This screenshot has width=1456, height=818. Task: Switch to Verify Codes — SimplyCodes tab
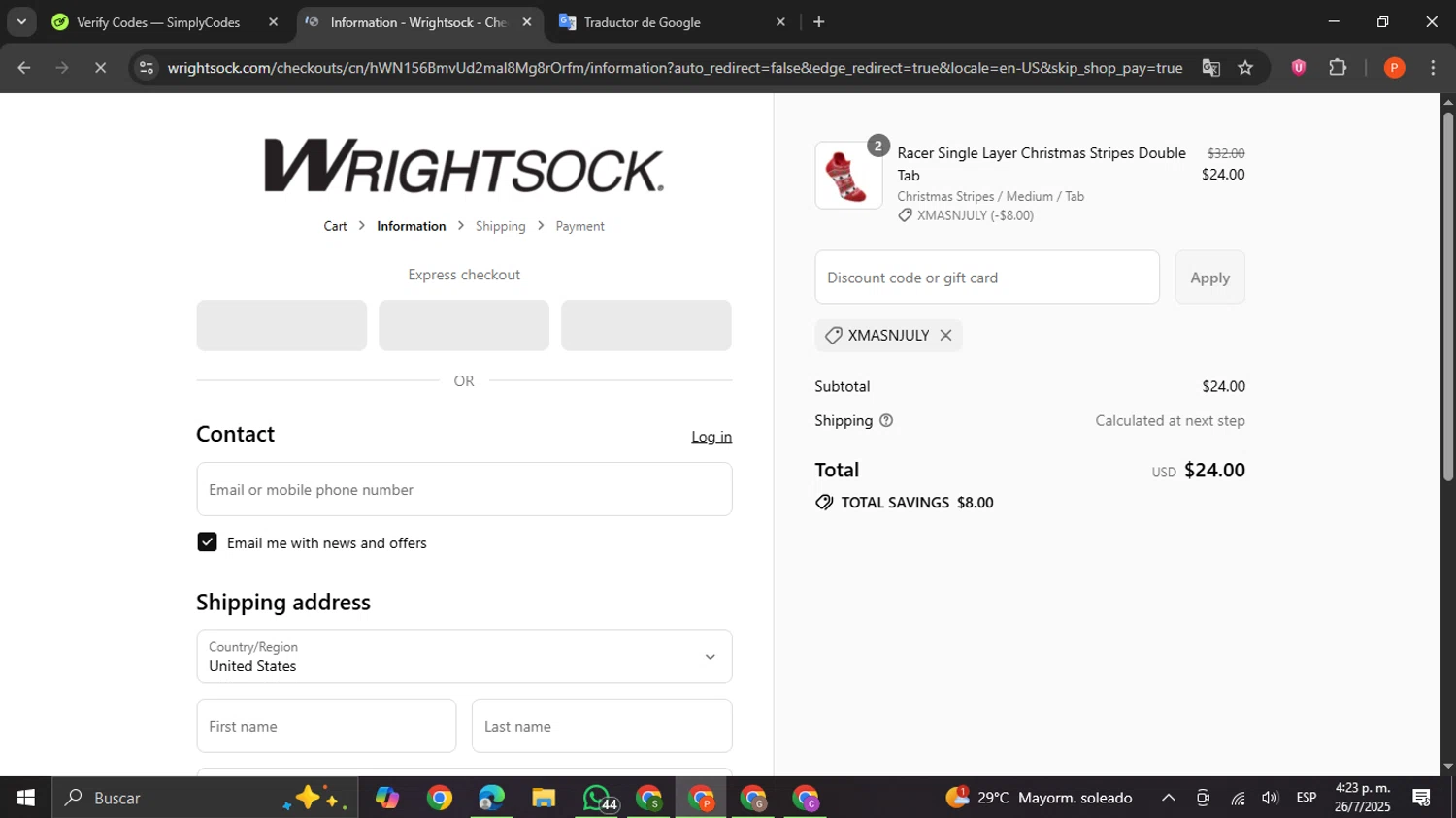[158, 22]
